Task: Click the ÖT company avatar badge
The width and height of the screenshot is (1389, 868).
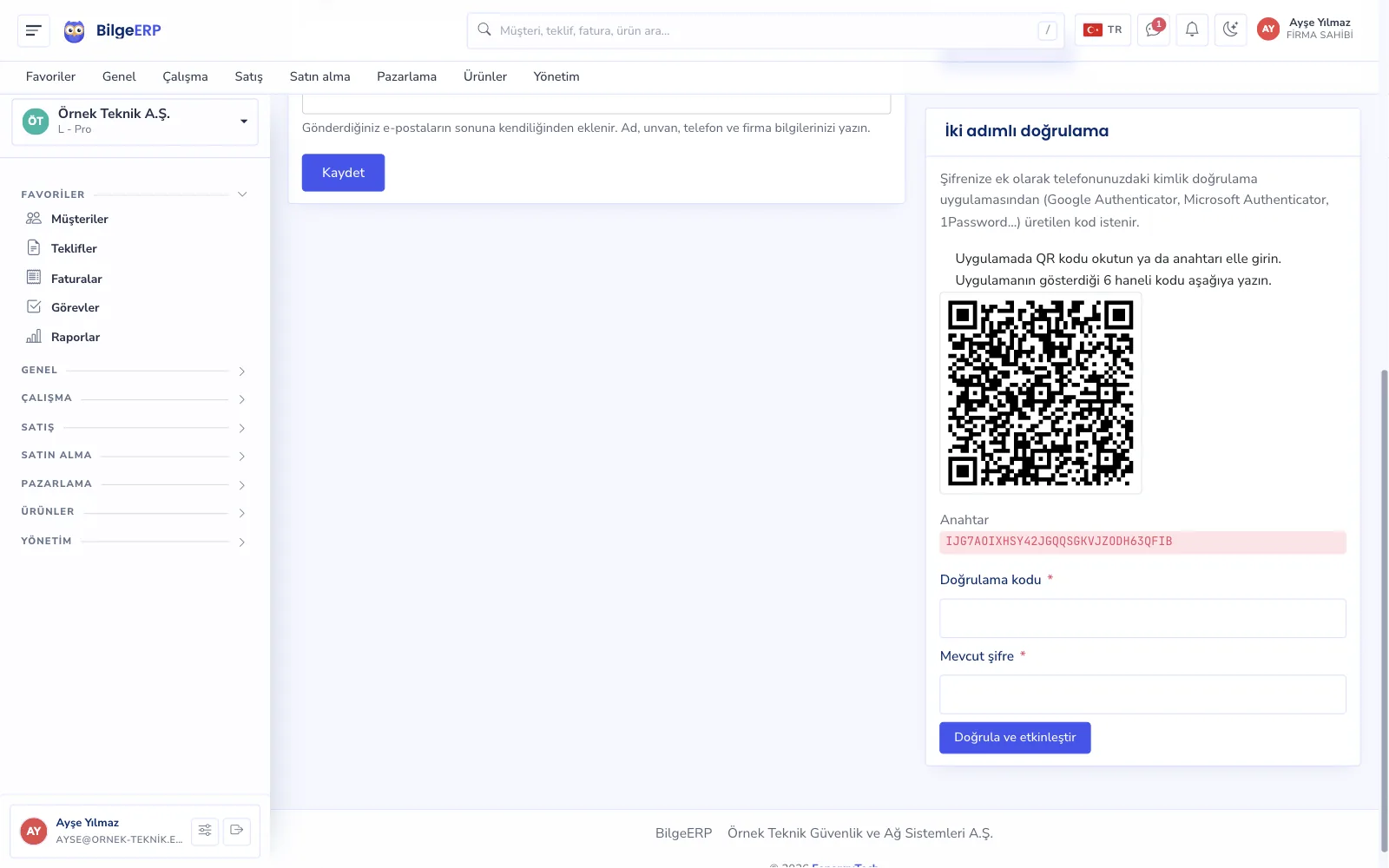Action: click(x=36, y=122)
